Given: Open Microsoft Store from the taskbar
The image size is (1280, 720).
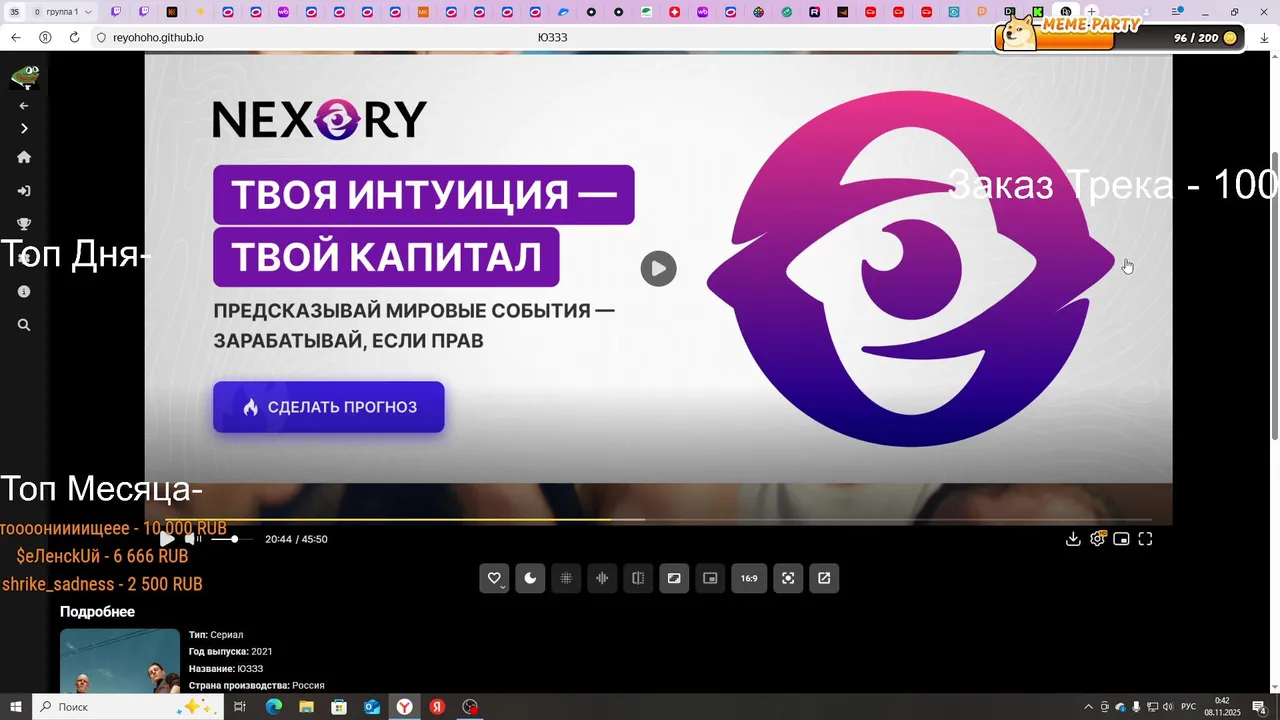Looking at the screenshot, I should tap(339, 707).
